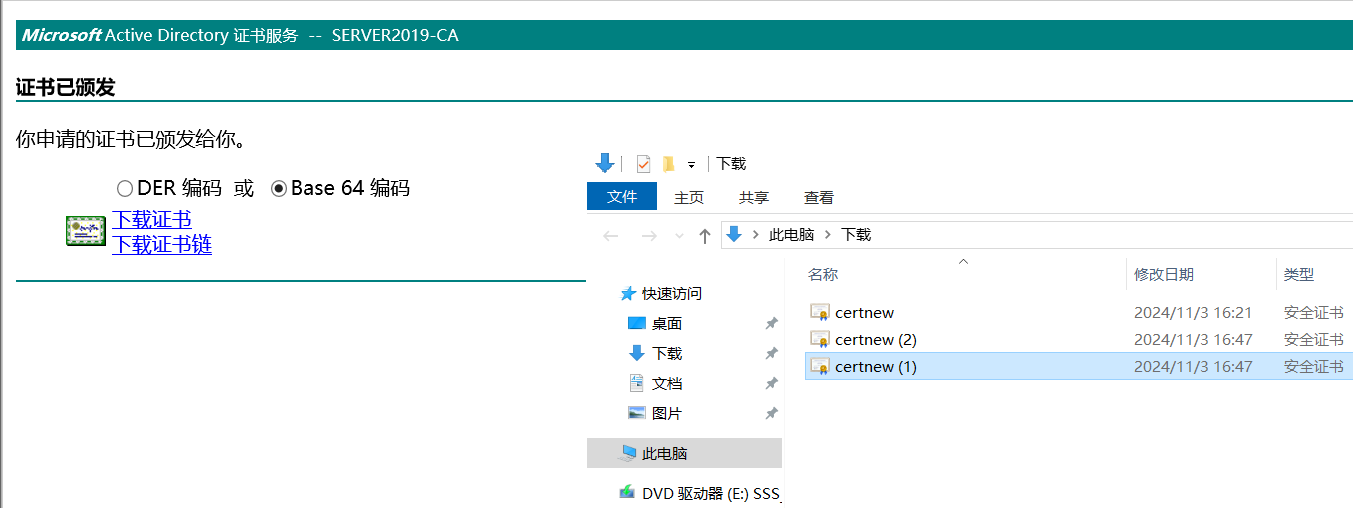
Task: Click the certificate icon of certnew
Action: coord(820,312)
